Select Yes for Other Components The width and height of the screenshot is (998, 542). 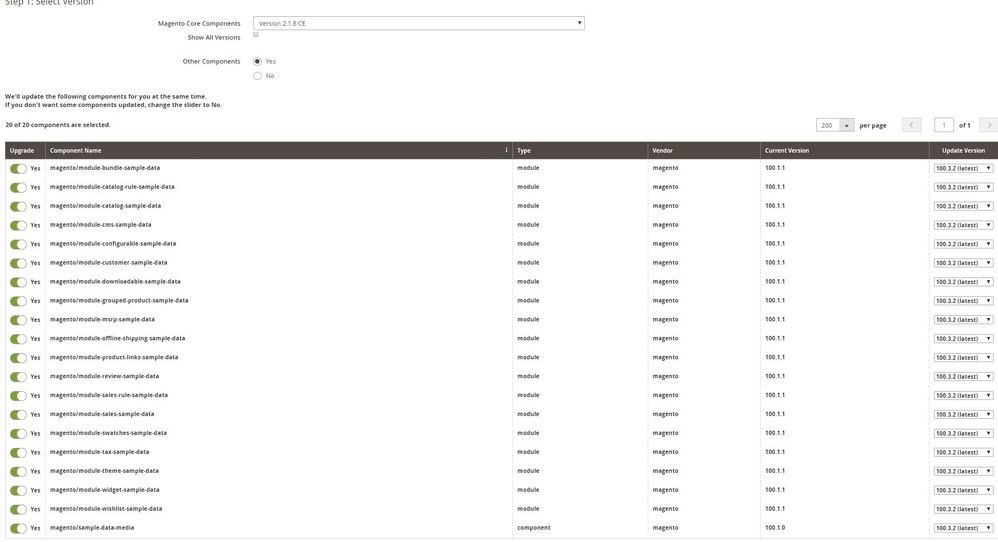(257, 61)
